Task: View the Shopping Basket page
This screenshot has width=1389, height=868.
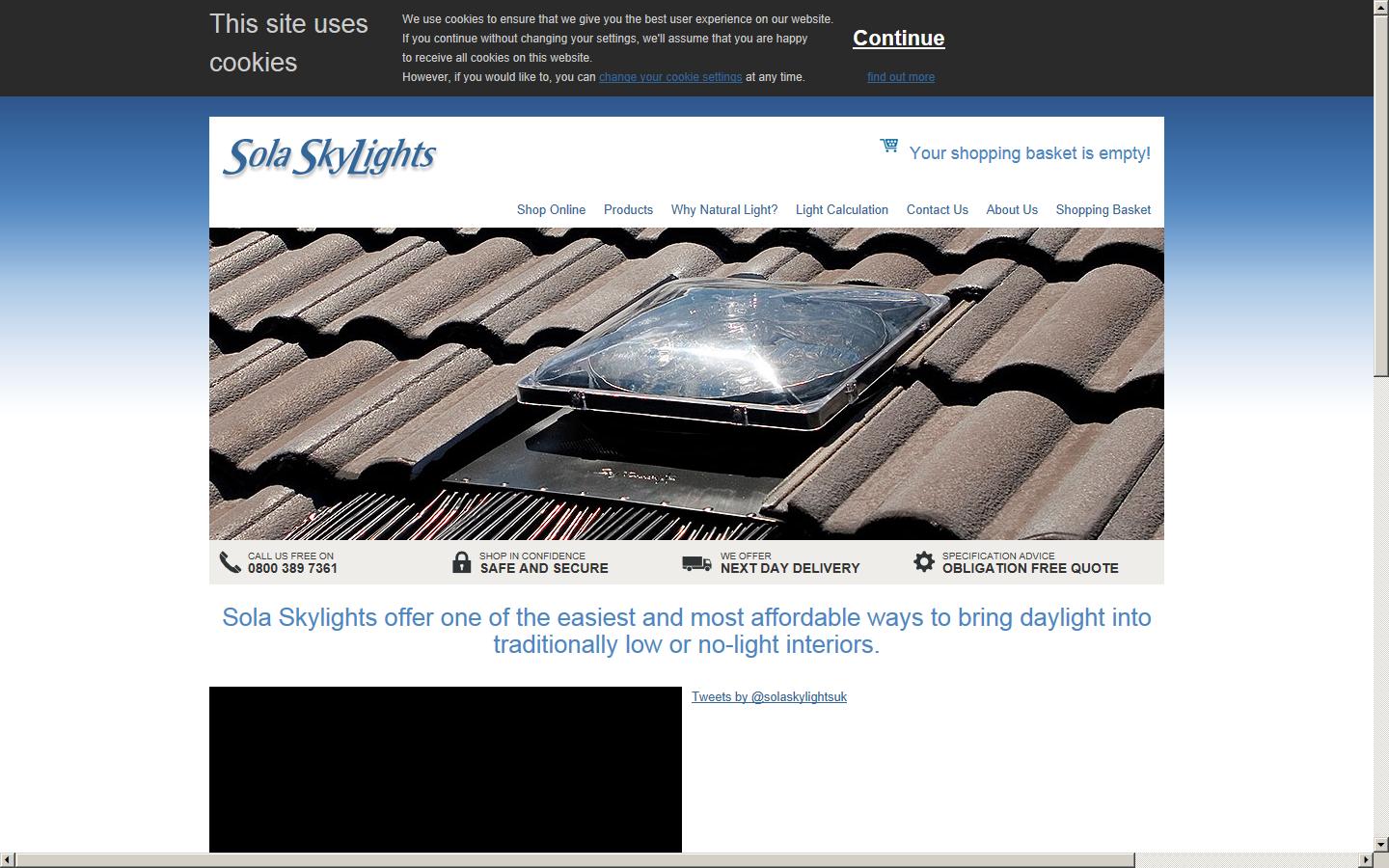Action: pos(1103,209)
